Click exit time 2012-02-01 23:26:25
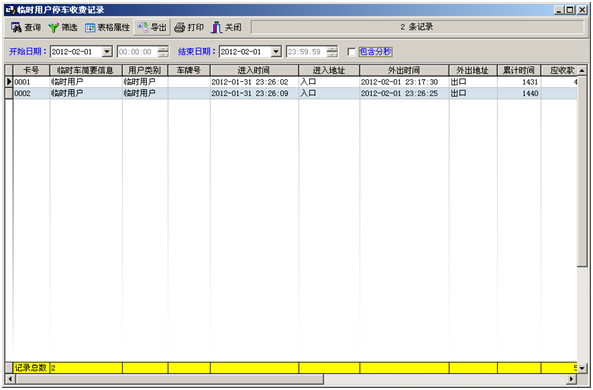The width and height of the screenshot is (593, 390). (x=399, y=93)
